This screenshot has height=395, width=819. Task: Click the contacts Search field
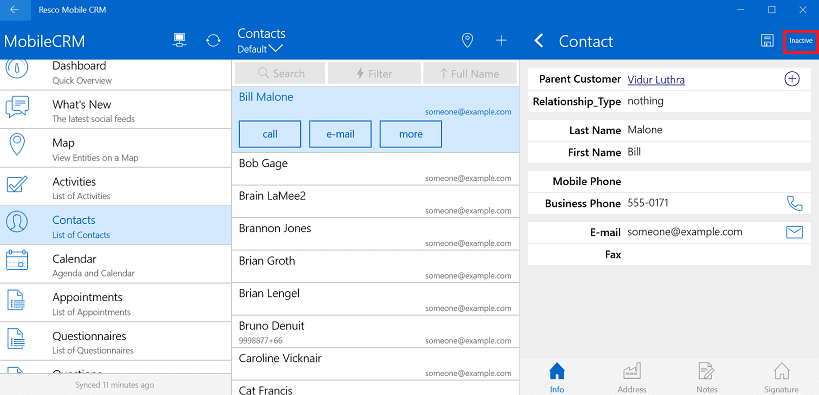[280, 74]
